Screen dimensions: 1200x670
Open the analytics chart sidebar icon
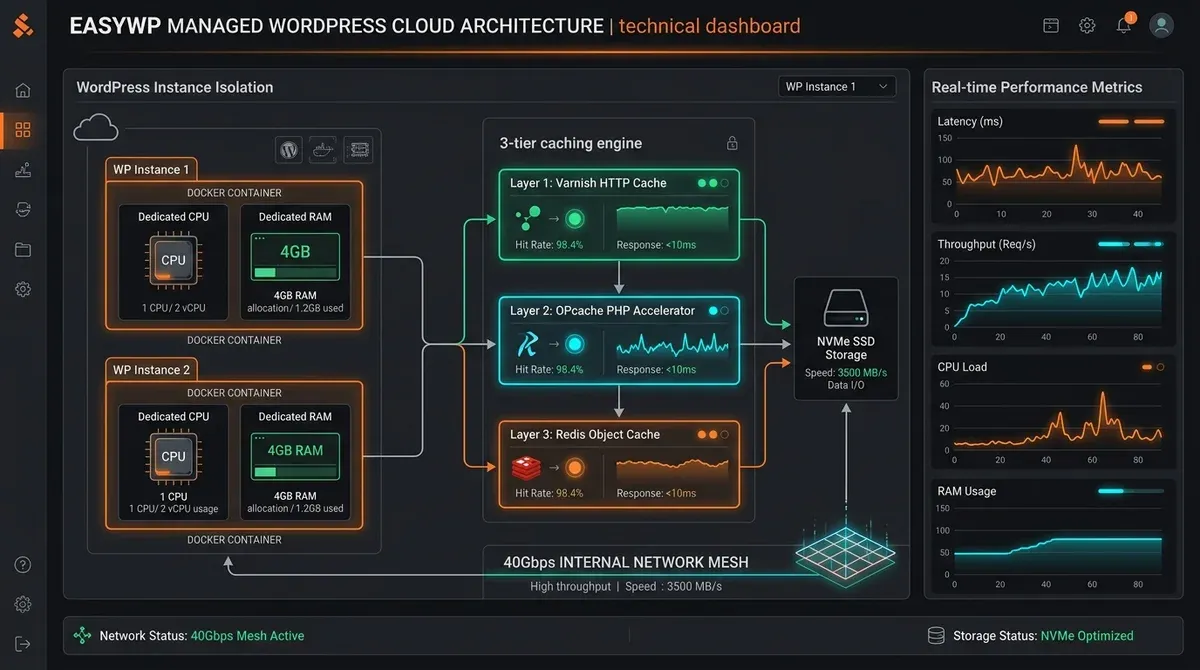pos(23,170)
